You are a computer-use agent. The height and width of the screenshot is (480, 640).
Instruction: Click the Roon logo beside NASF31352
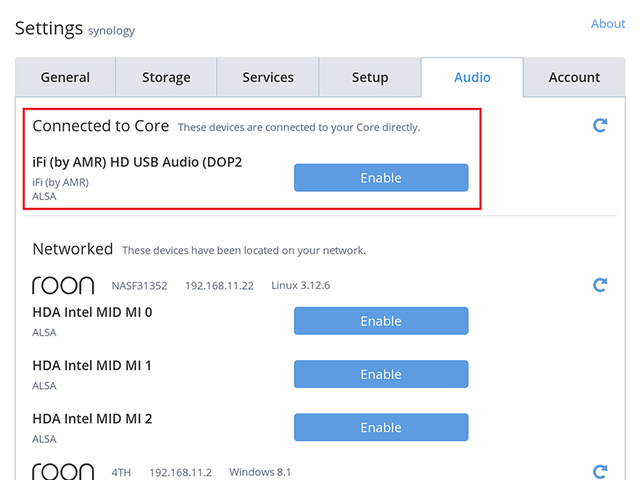click(x=63, y=286)
